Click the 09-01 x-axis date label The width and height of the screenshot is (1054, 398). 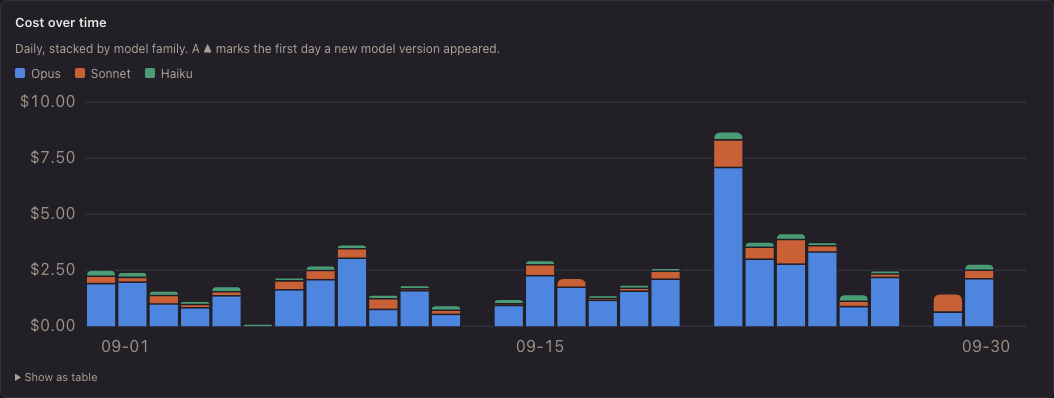[125, 347]
